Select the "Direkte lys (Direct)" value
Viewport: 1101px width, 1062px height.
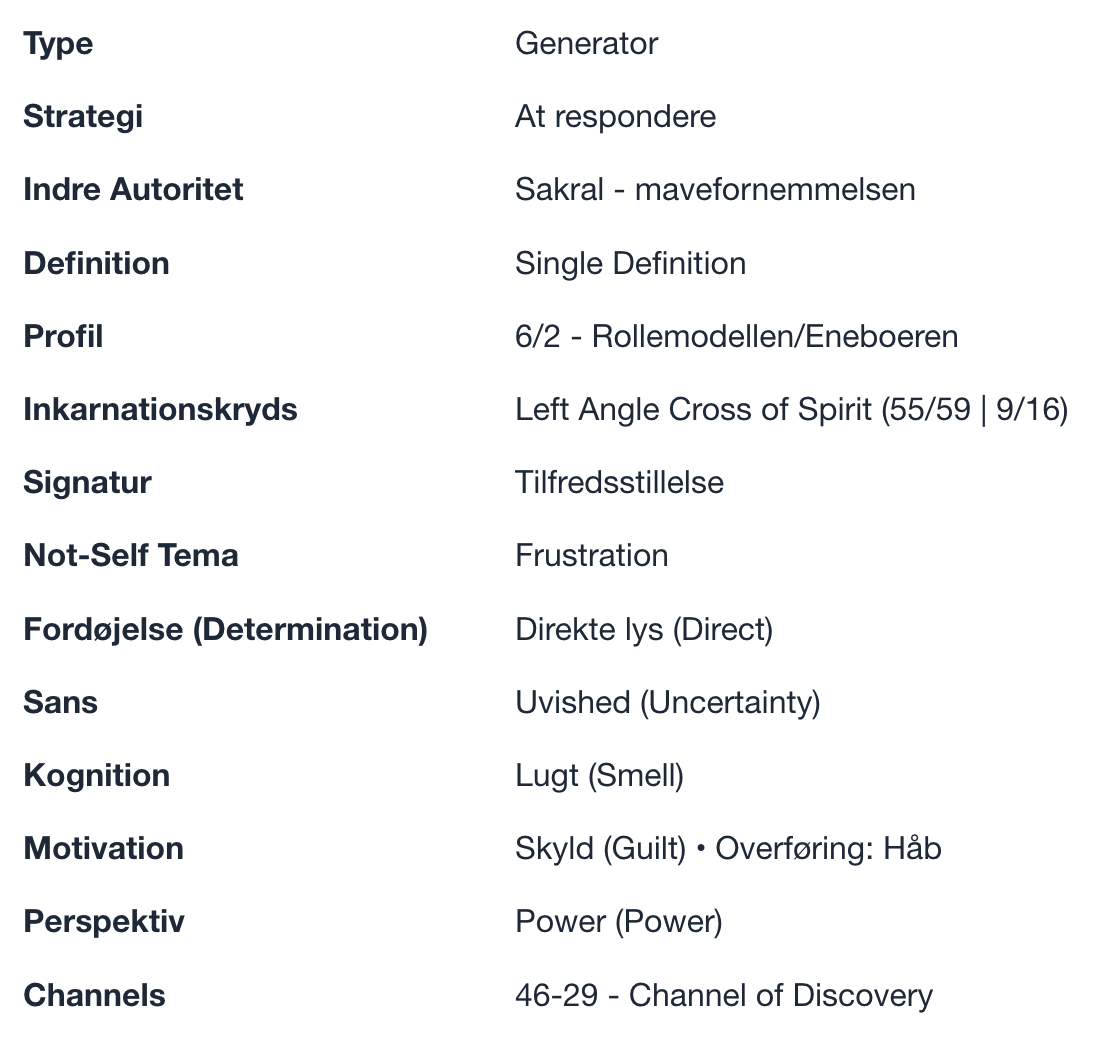coord(644,629)
